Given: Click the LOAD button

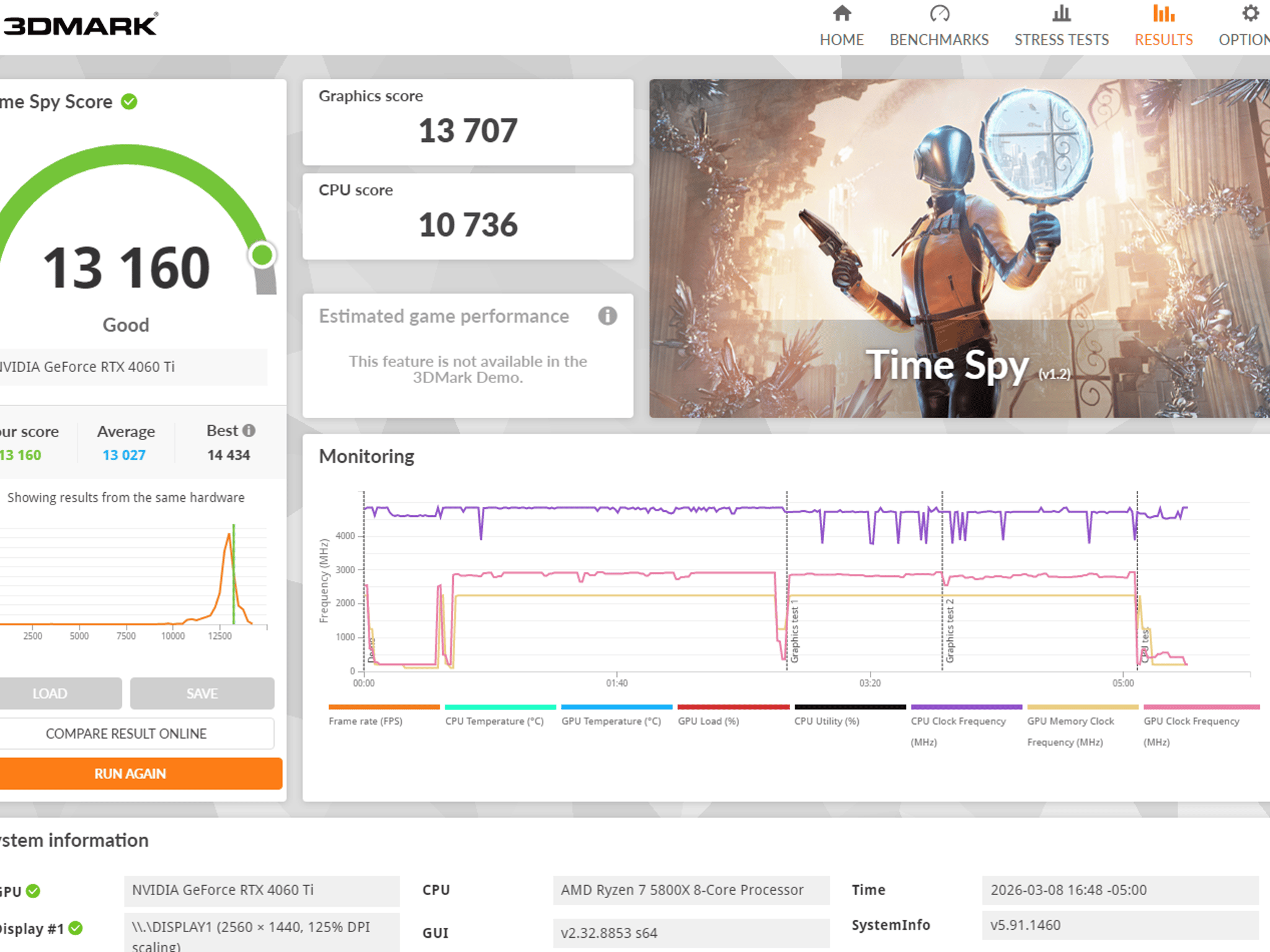Looking at the screenshot, I should 61,694.
